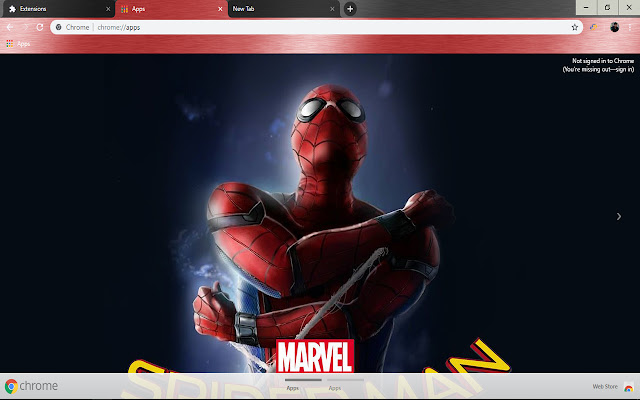Open the extension icon next to the address bar

593,27
